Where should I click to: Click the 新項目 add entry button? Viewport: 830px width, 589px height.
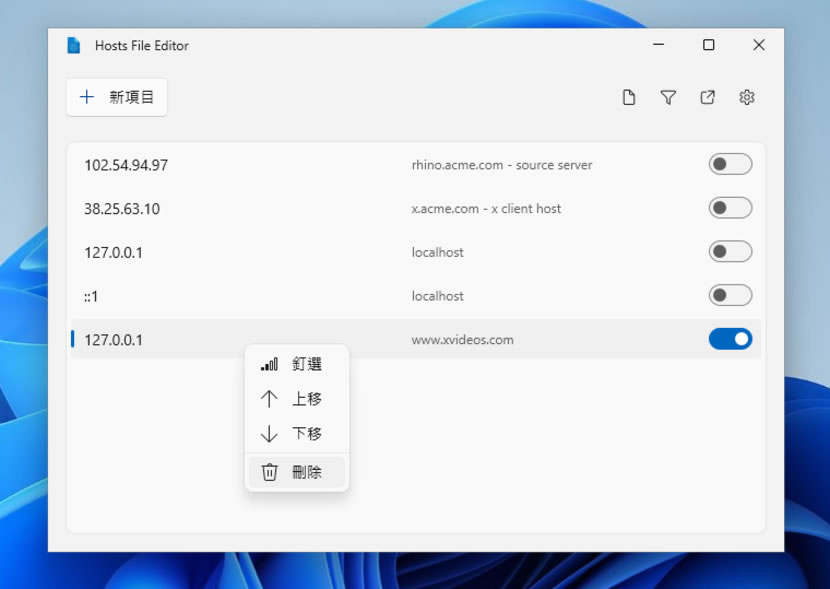click(116, 97)
